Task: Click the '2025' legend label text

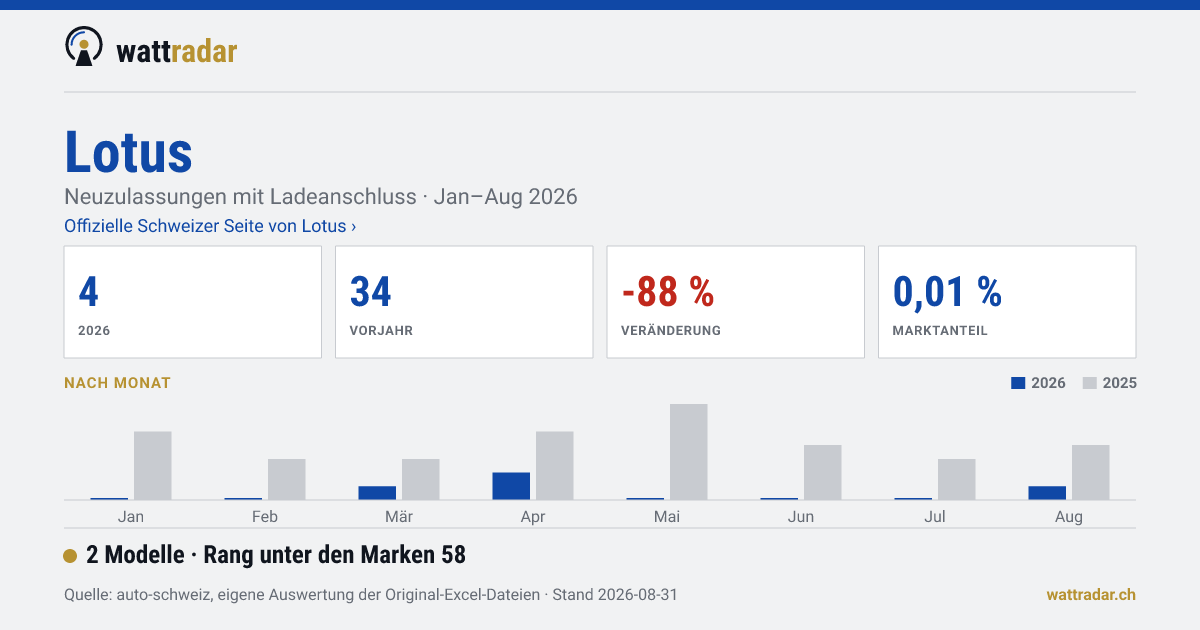Action: point(1120,383)
